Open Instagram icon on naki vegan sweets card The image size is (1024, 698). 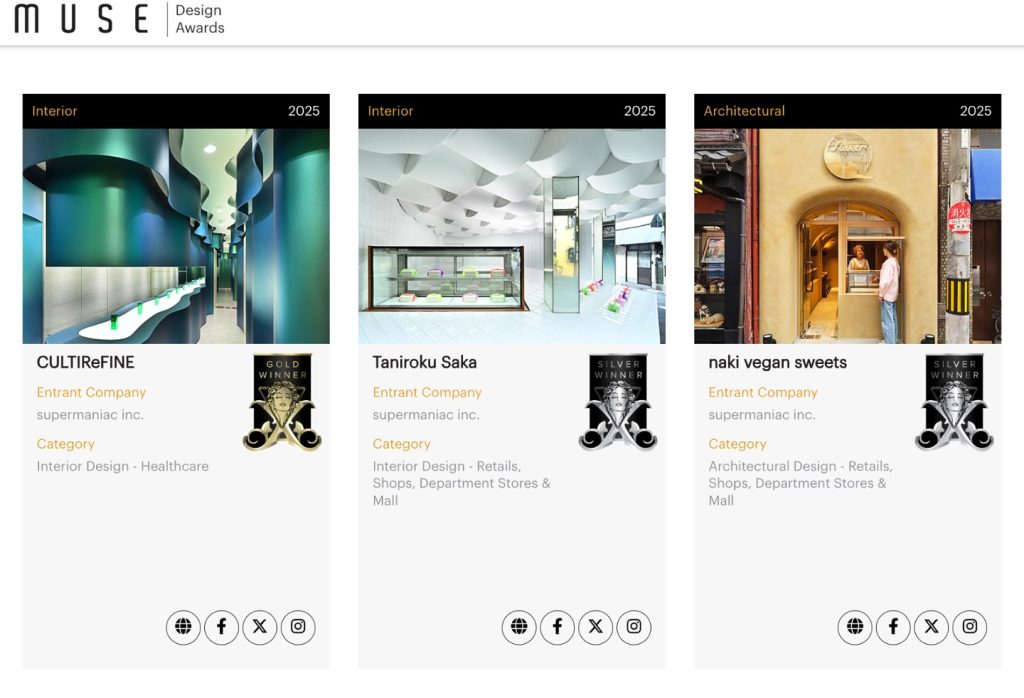[x=970, y=627]
